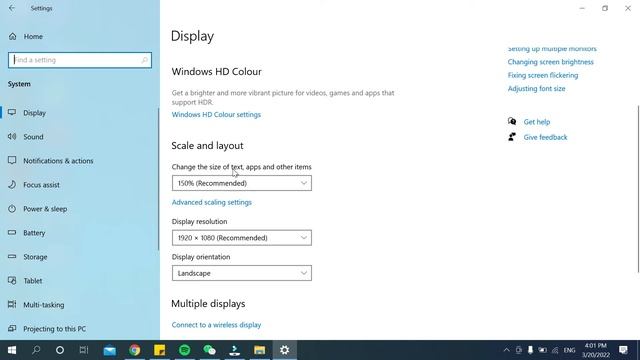This screenshot has width=640, height=360.
Task: Focus the Find a setting search box
Action: click(80, 60)
